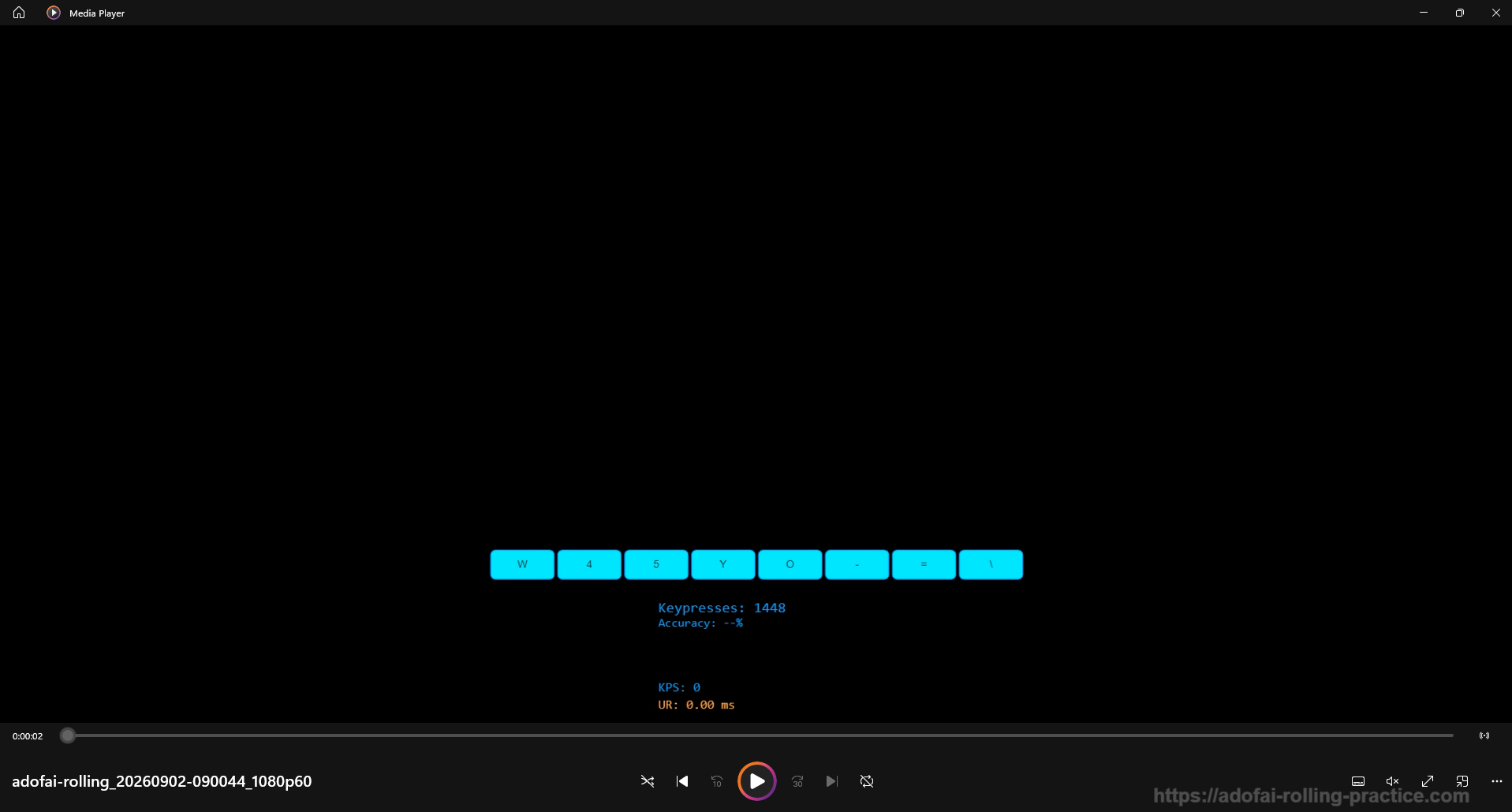This screenshot has width=1512, height=812.
Task: Click the Media Player app logo icon
Action: coord(54,13)
